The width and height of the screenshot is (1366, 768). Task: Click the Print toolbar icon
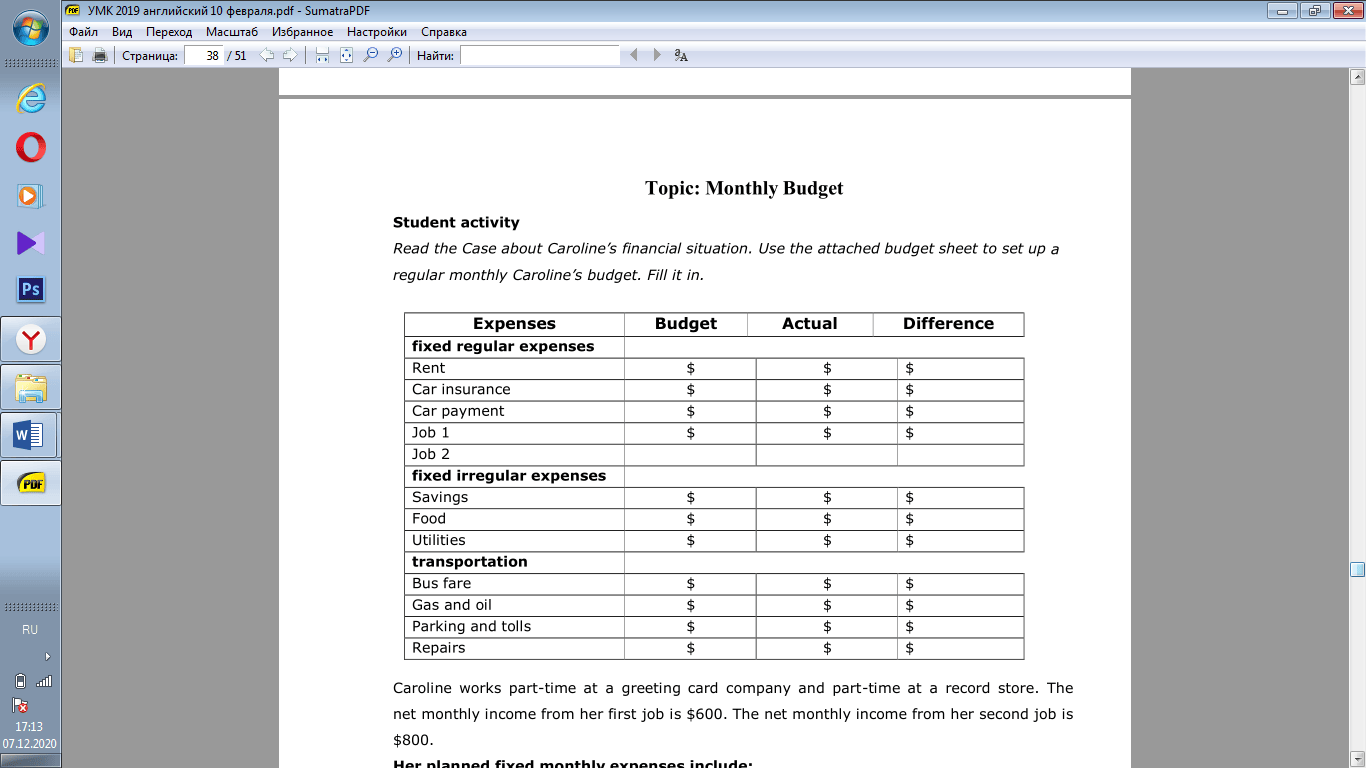(x=100, y=56)
